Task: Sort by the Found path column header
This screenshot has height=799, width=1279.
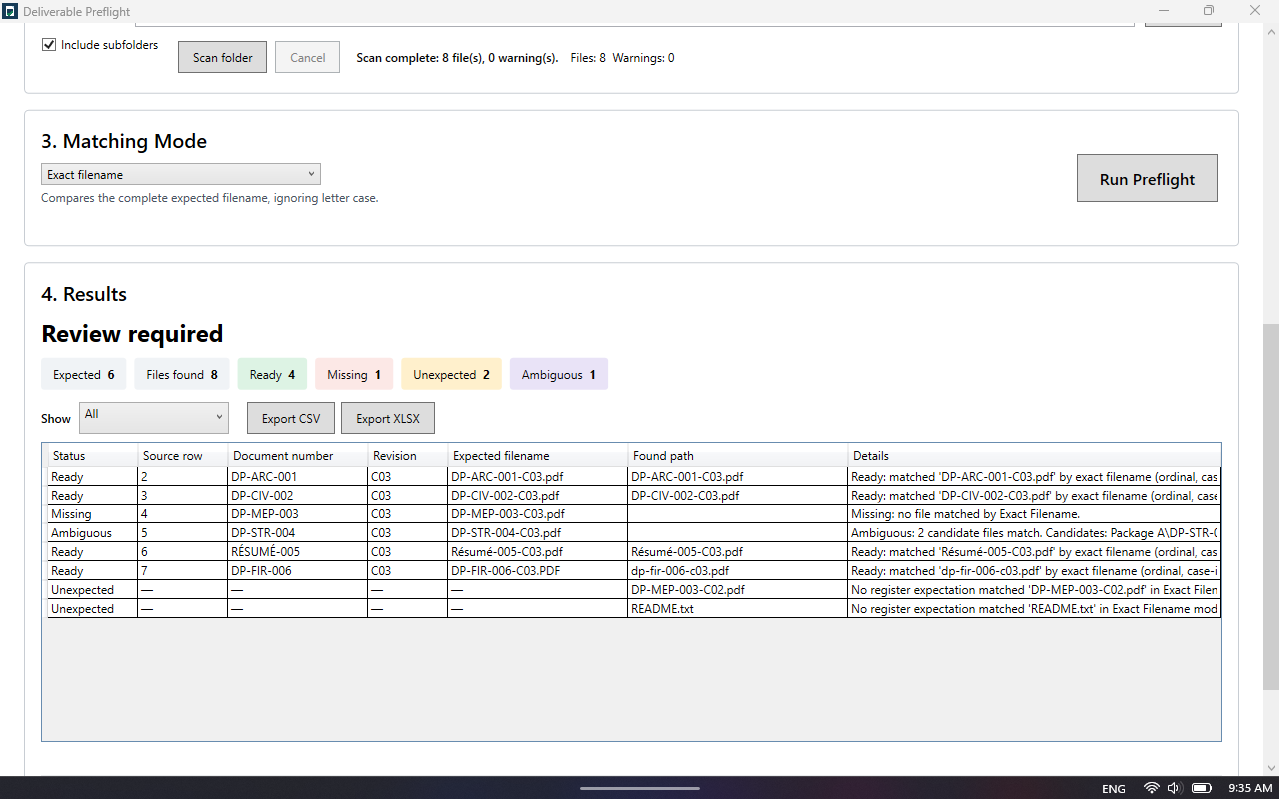Action: [737, 455]
